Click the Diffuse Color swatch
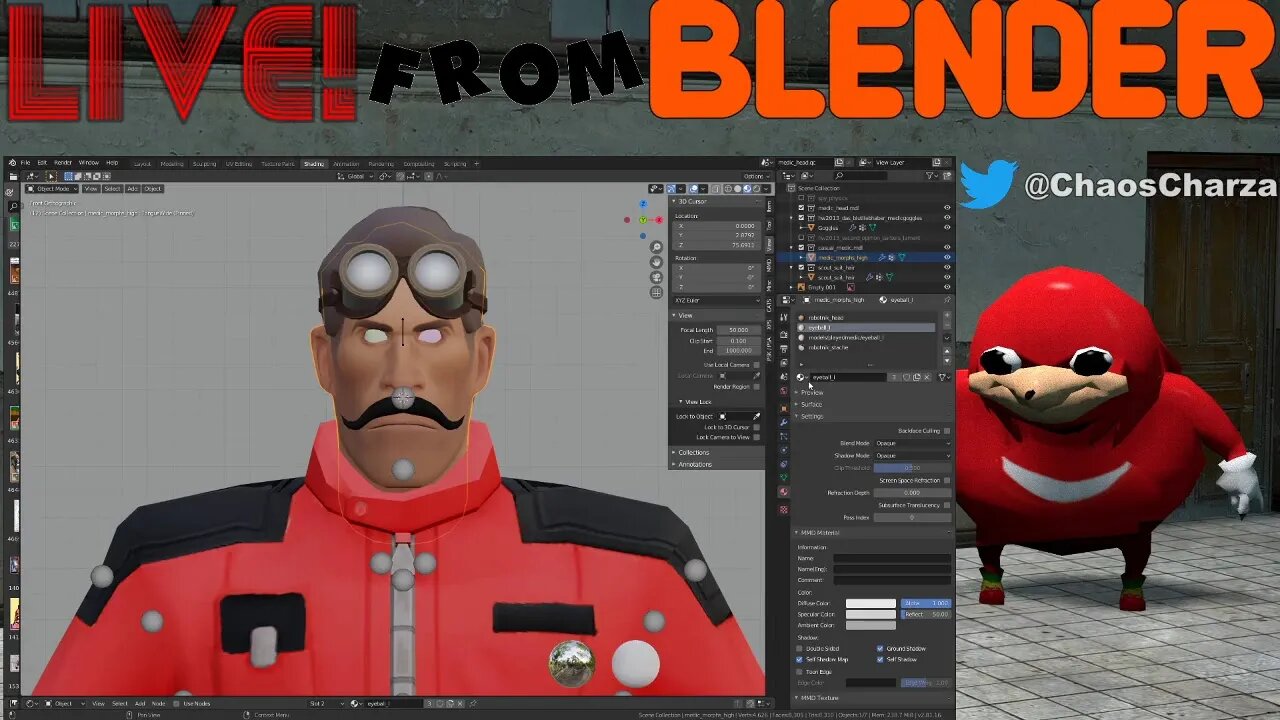The width and height of the screenshot is (1280, 720). (871, 603)
